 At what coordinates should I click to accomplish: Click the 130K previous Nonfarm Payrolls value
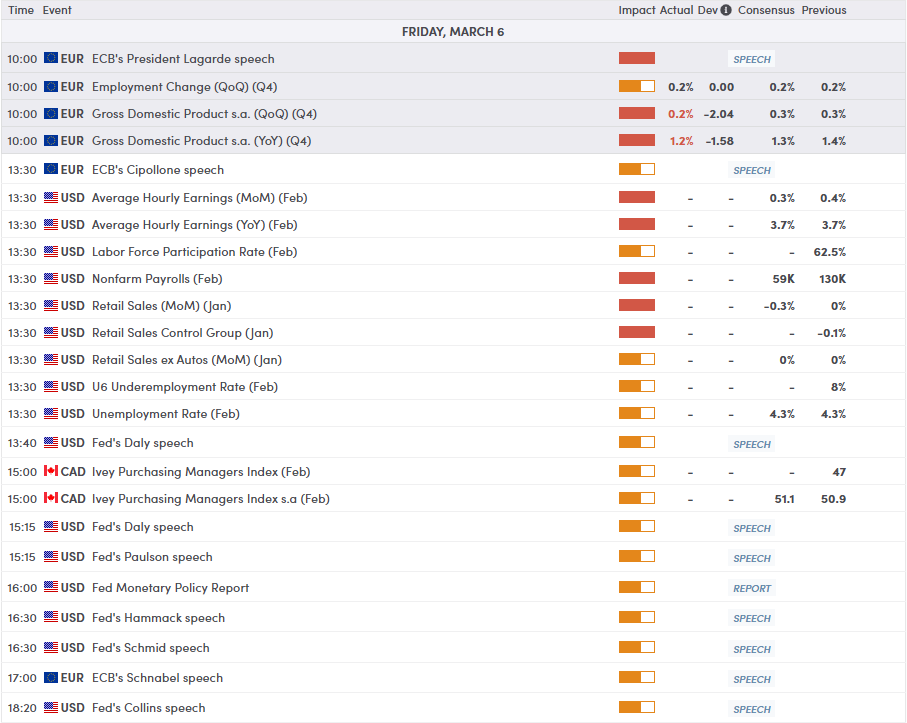[832, 279]
